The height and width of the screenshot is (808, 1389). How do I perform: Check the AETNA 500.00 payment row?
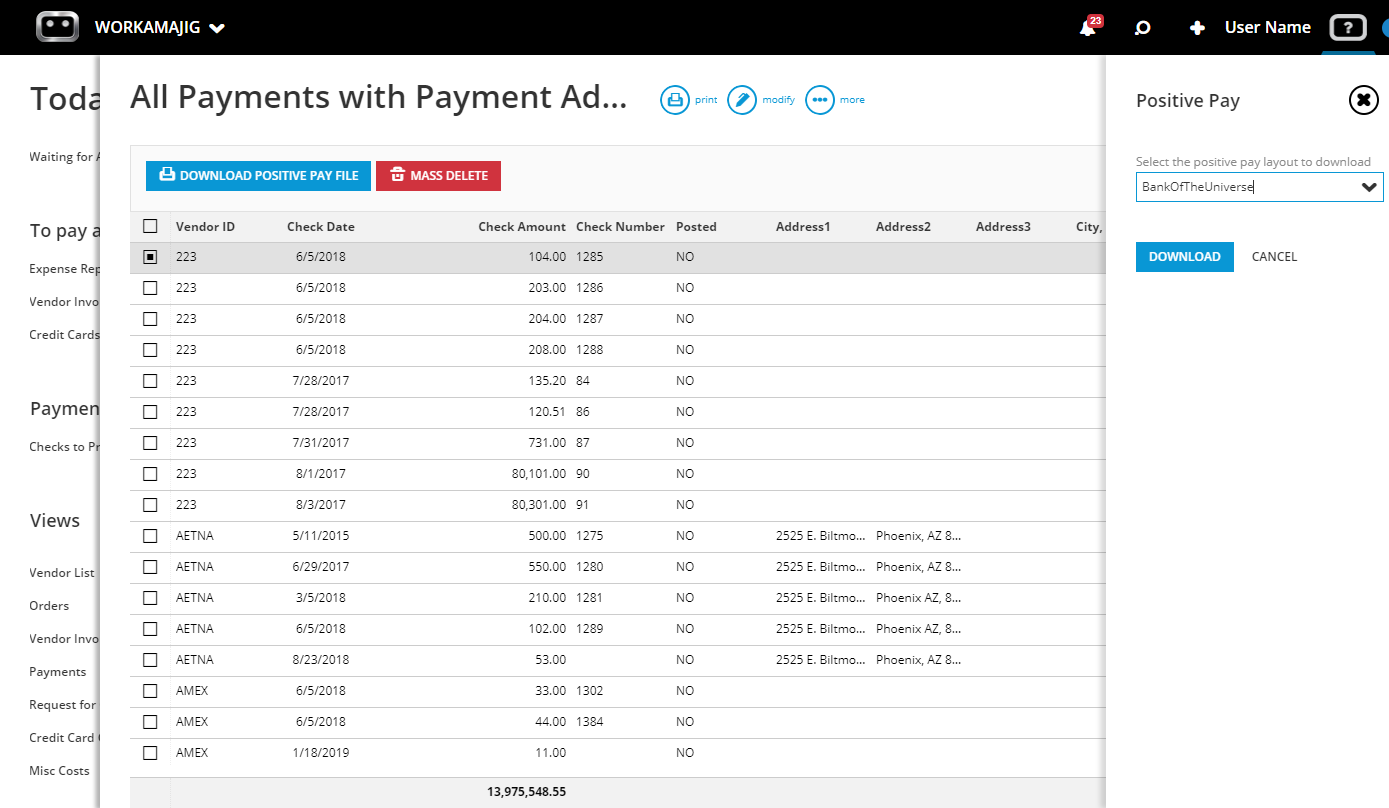pyautogui.click(x=150, y=535)
